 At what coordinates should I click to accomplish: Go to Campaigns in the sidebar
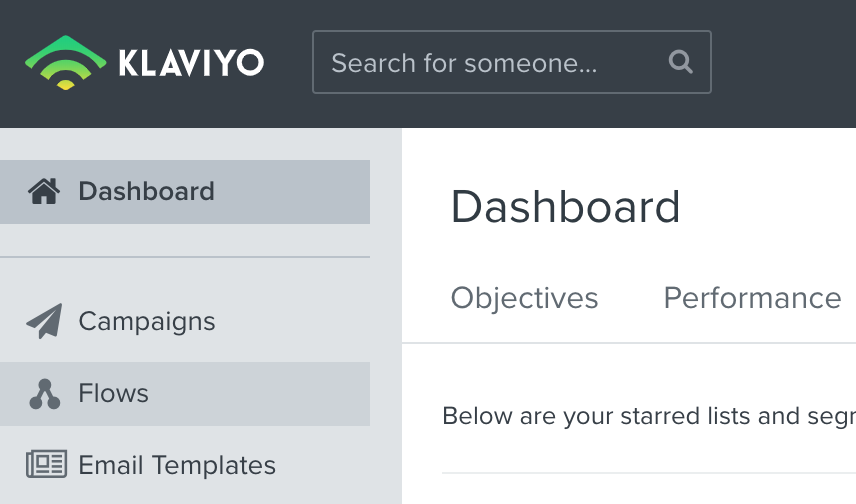147,321
